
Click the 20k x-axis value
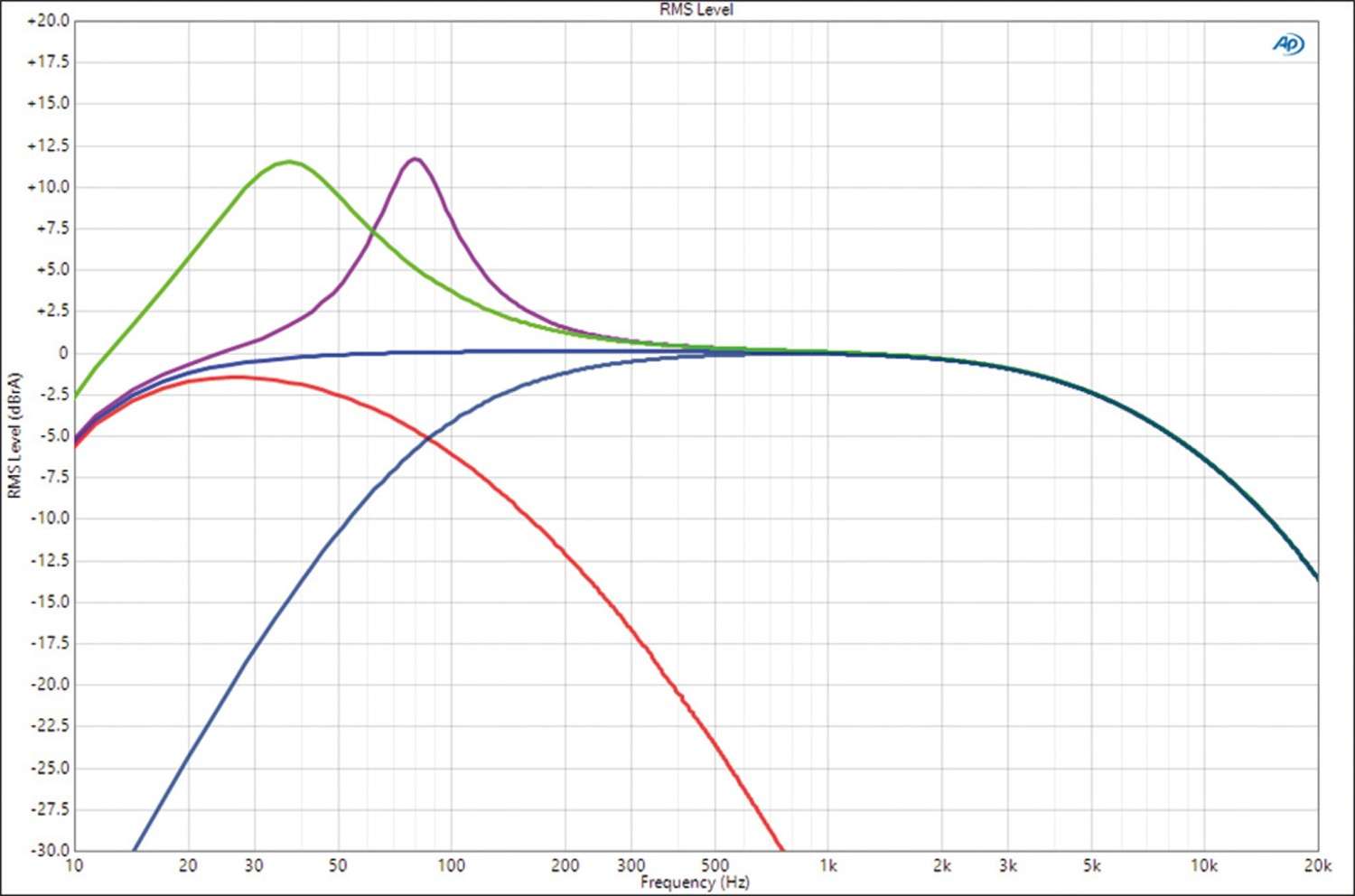click(1318, 865)
